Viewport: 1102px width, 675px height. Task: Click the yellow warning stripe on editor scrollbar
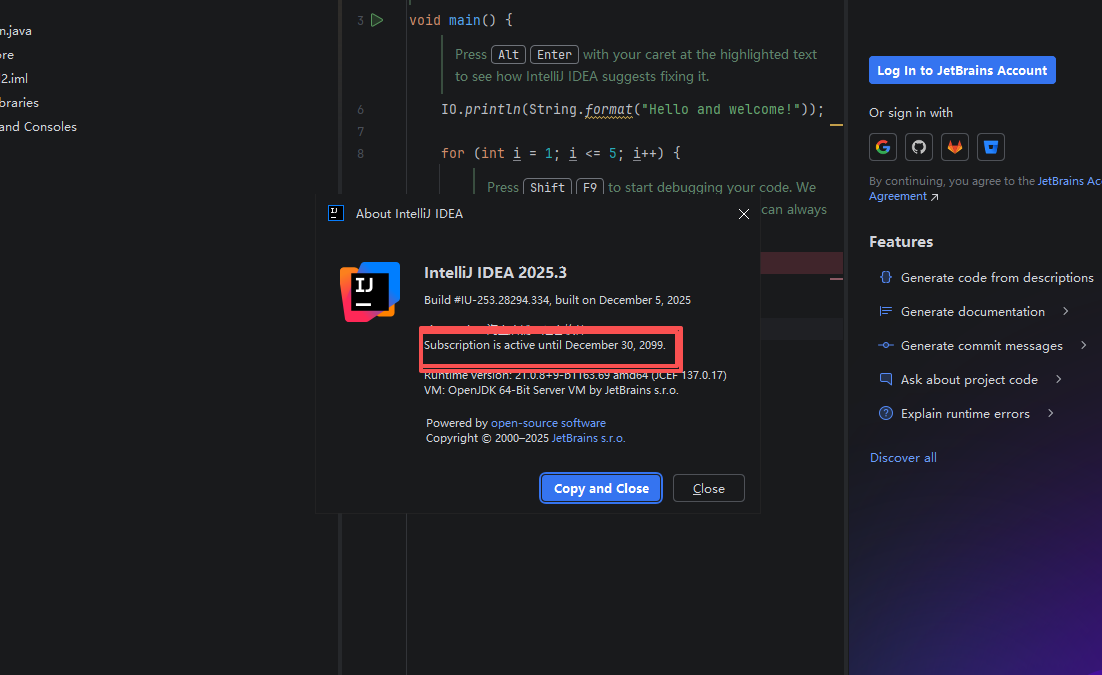pyautogui.click(x=836, y=124)
